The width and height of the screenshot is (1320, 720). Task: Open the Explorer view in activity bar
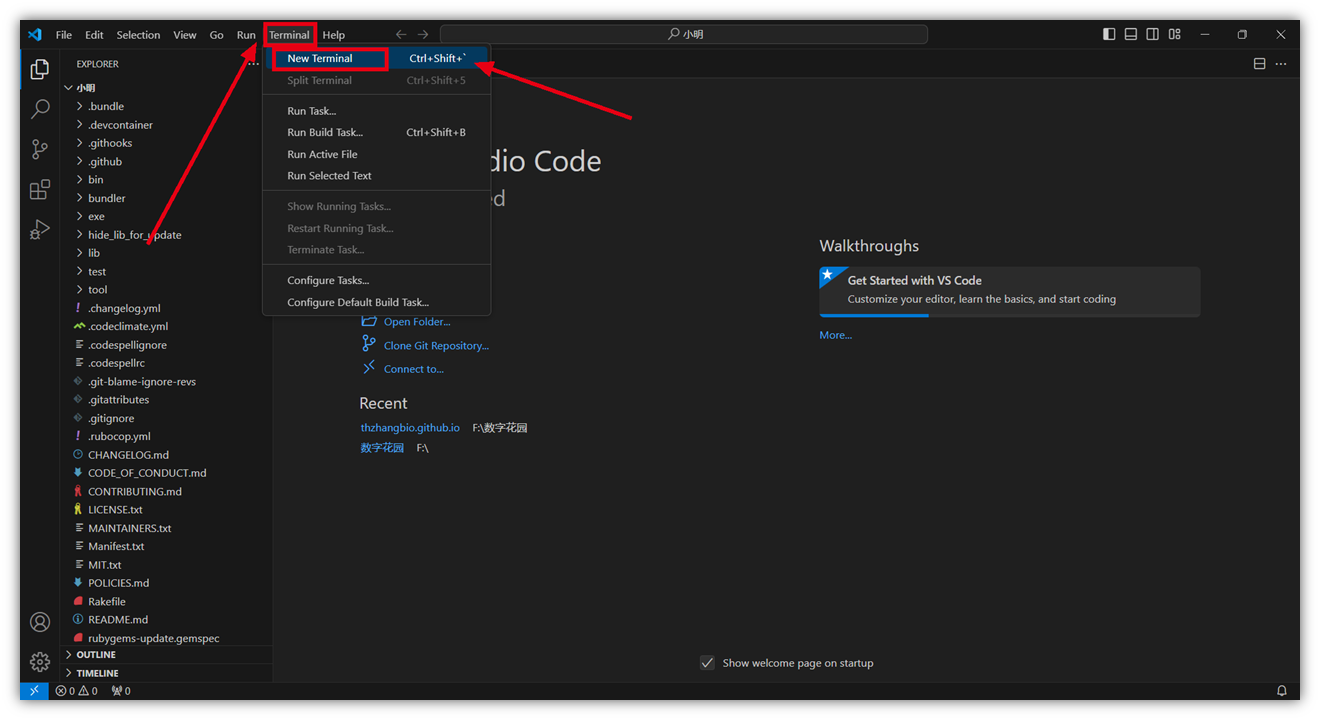(x=40, y=69)
